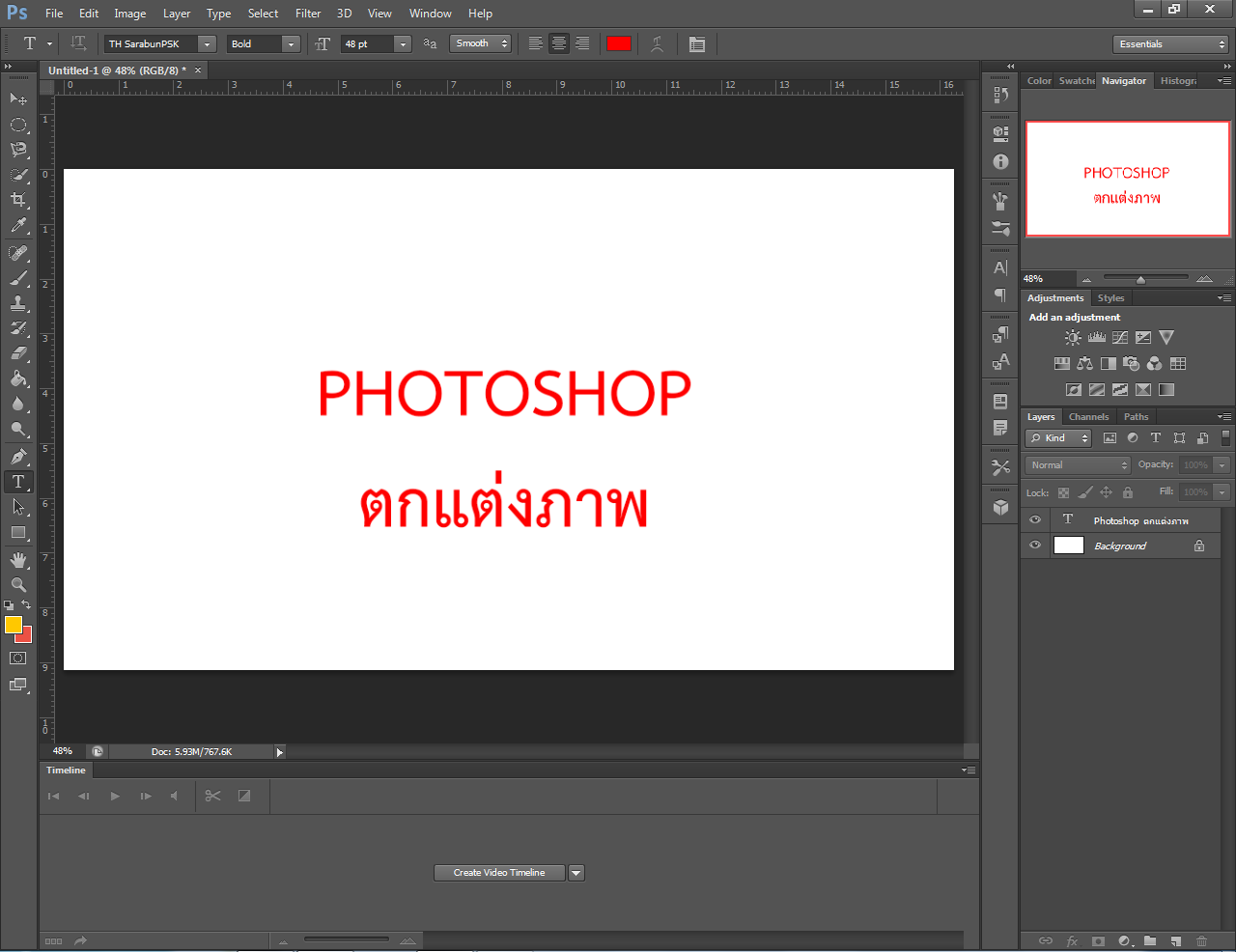Open the Essentials workspace dropdown
Viewport: 1236px width, 952px height.
coord(1170,44)
